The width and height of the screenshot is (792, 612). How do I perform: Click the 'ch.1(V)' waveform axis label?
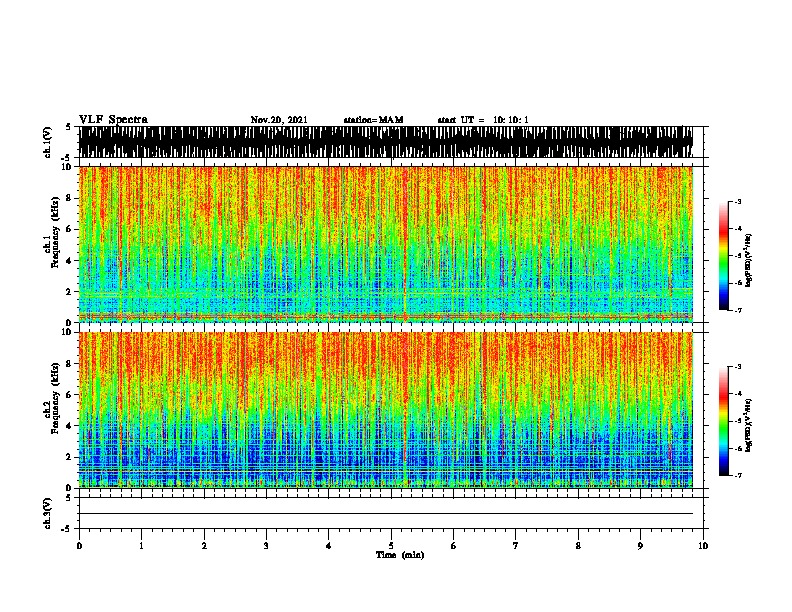point(48,142)
